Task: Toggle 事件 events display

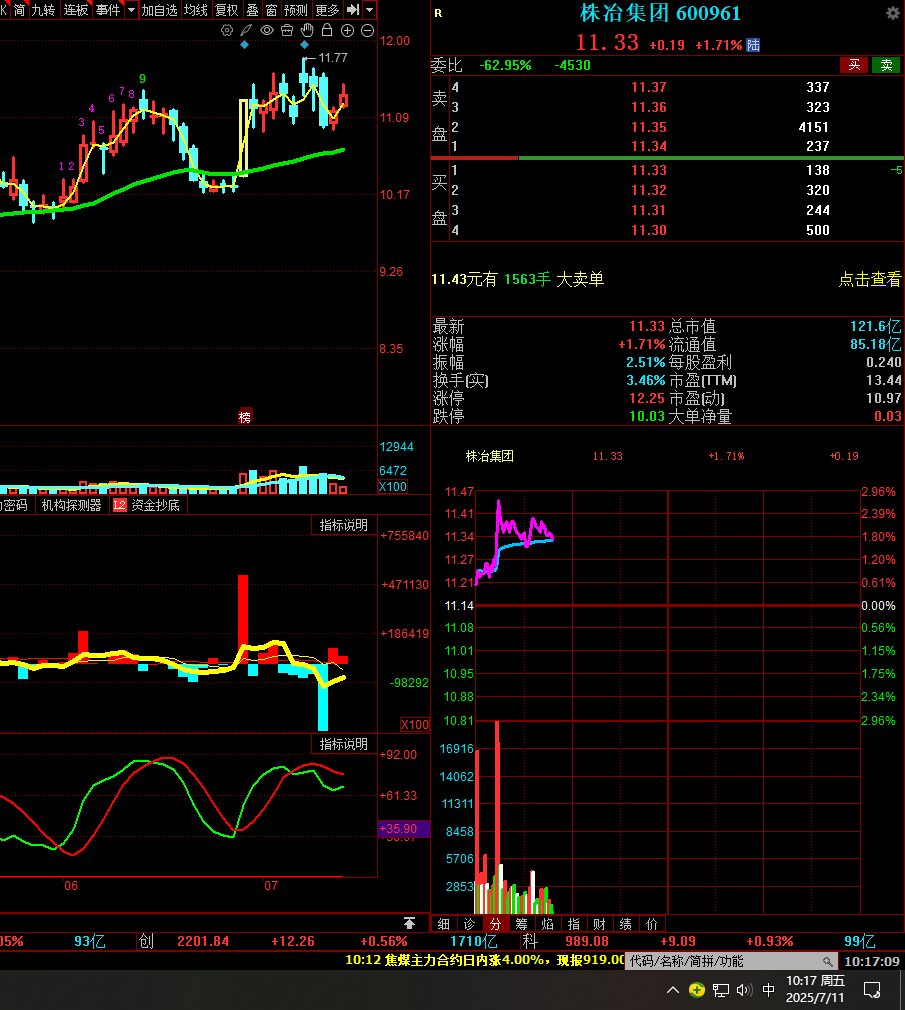Action: tap(108, 10)
